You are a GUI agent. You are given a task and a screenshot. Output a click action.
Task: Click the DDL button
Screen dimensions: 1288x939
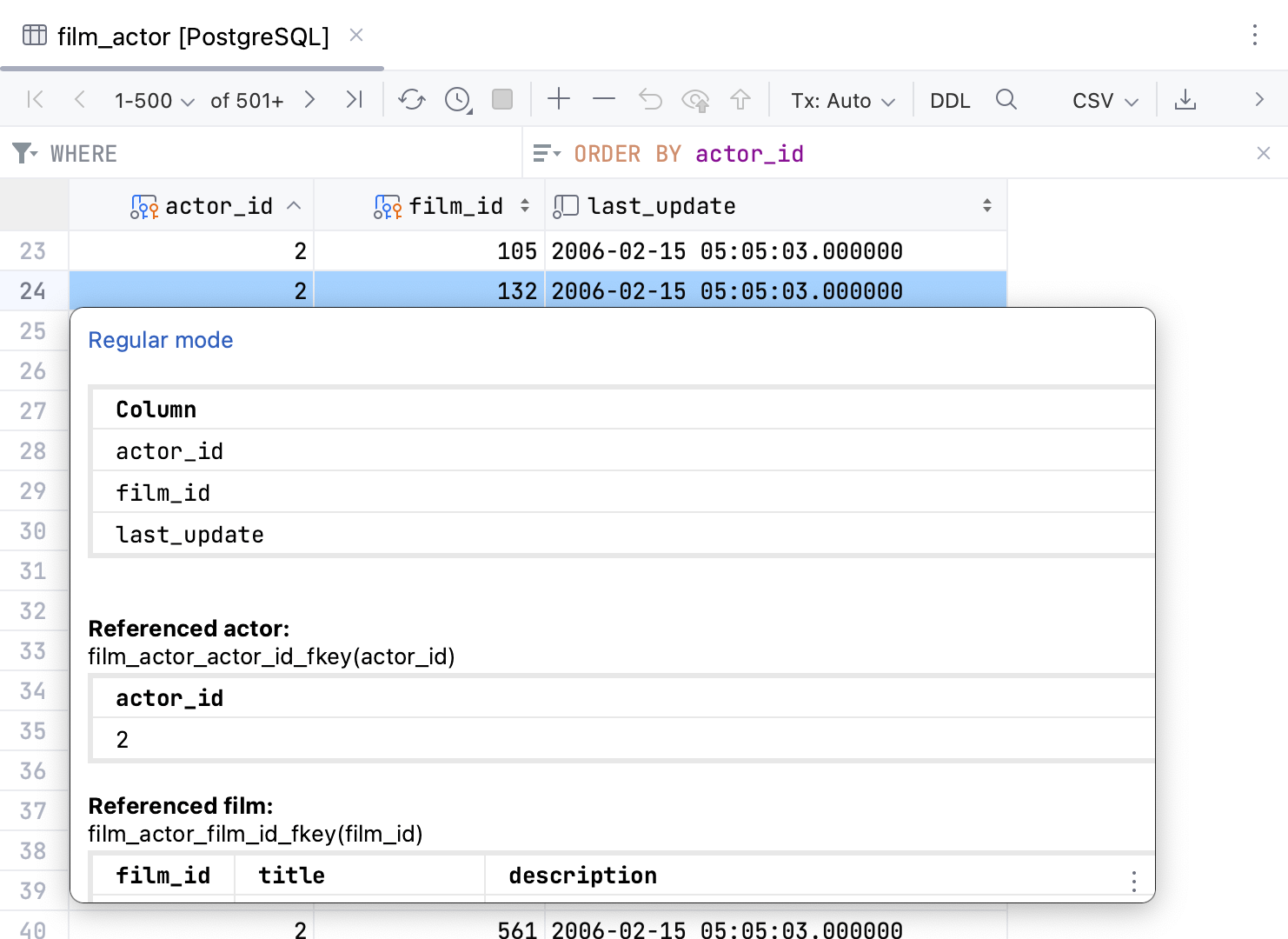pos(950,100)
